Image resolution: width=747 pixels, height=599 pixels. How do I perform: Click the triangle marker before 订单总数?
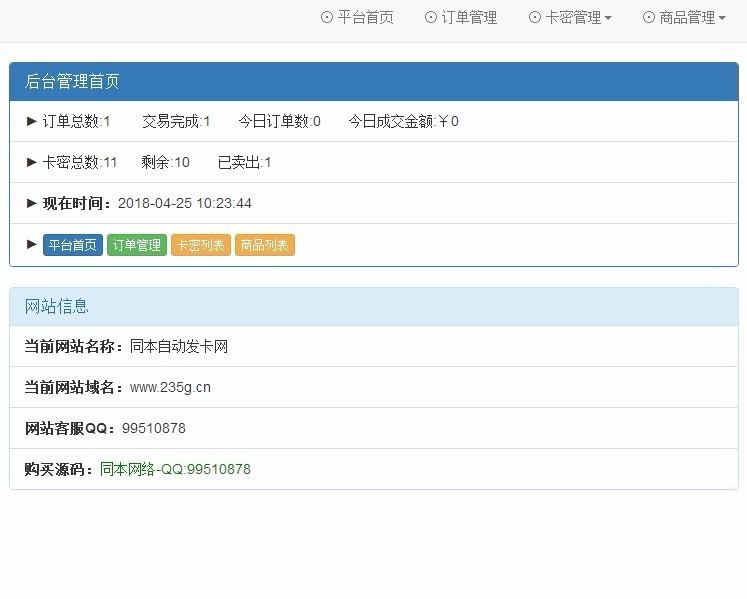click(x=32, y=121)
